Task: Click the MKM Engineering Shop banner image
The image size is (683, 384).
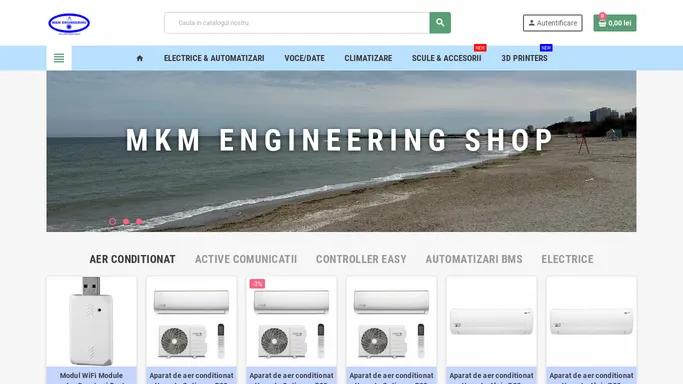Action: point(341,151)
